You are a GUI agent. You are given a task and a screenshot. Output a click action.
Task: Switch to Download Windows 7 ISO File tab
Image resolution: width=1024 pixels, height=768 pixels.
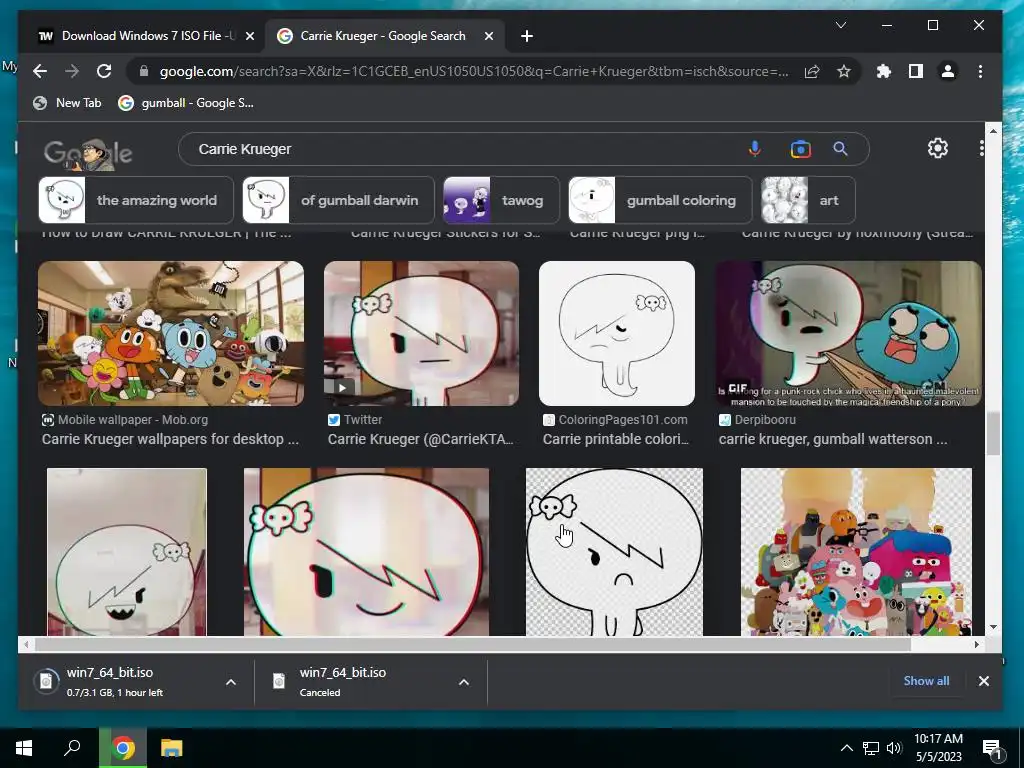click(144, 36)
